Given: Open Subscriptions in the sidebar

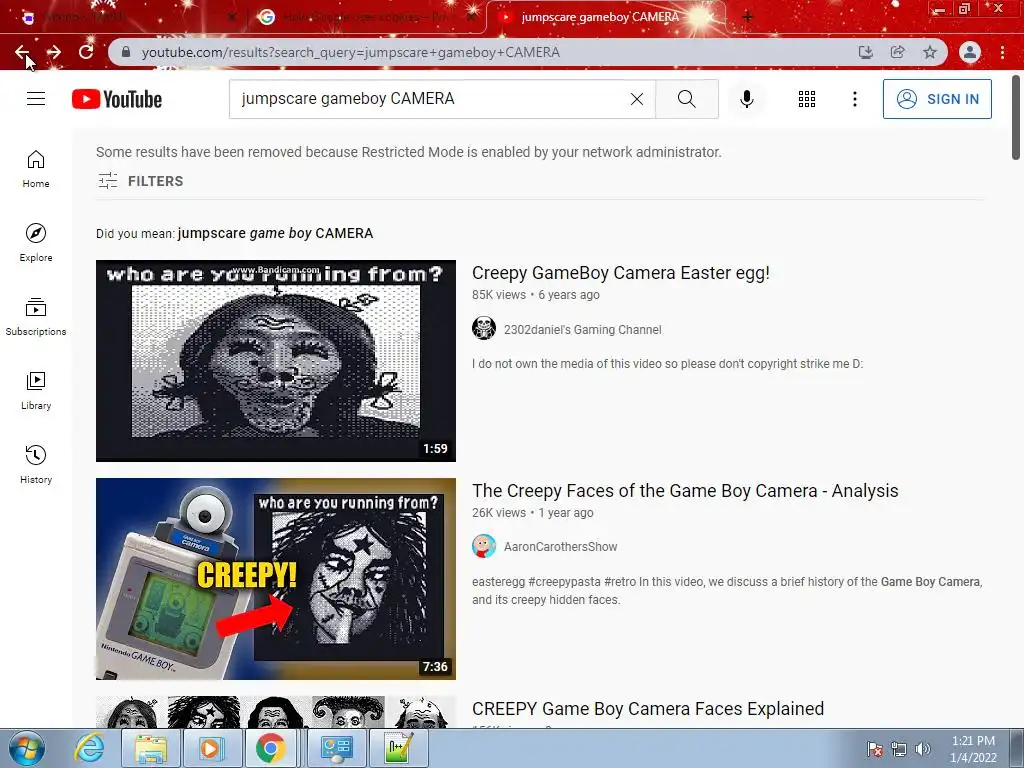Looking at the screenshot, I should [36, 316].
